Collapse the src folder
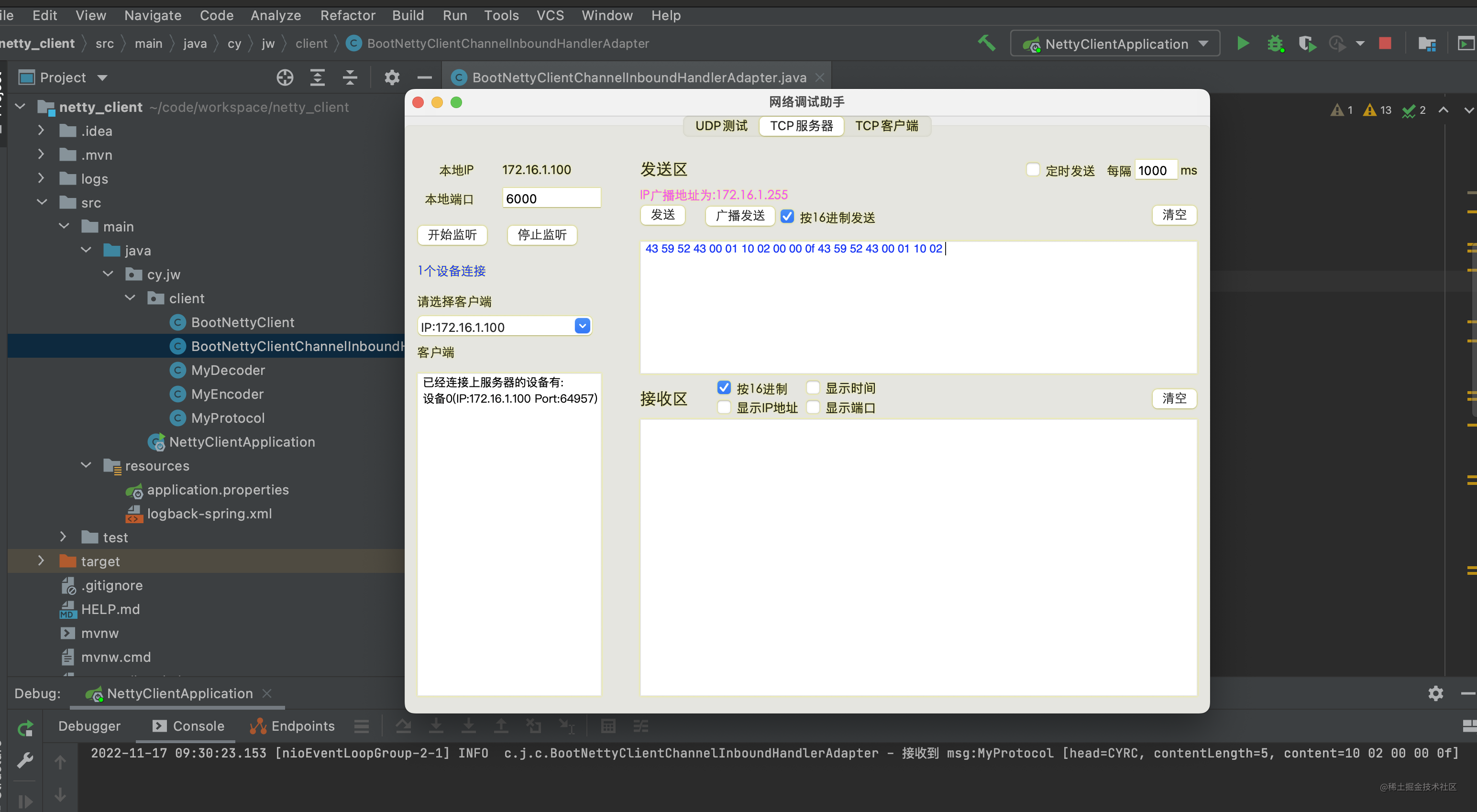Viewport: 1477px width, 812px height. [42, 202]
